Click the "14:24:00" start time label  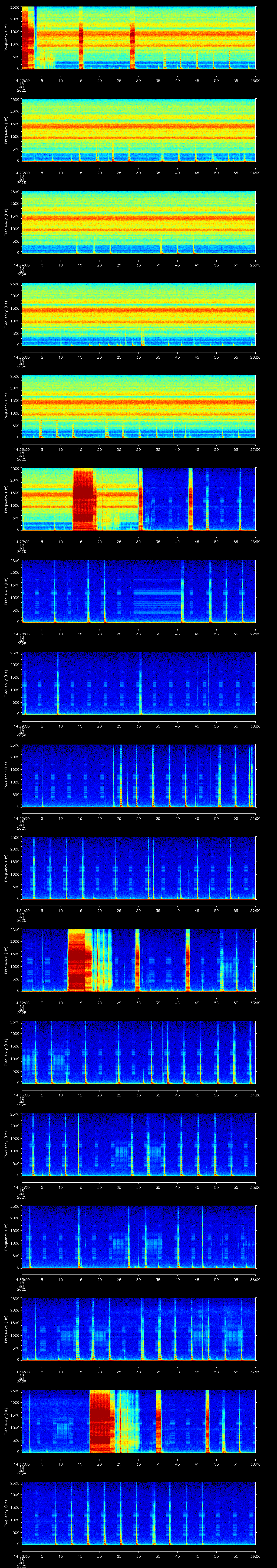click(21, 265)
